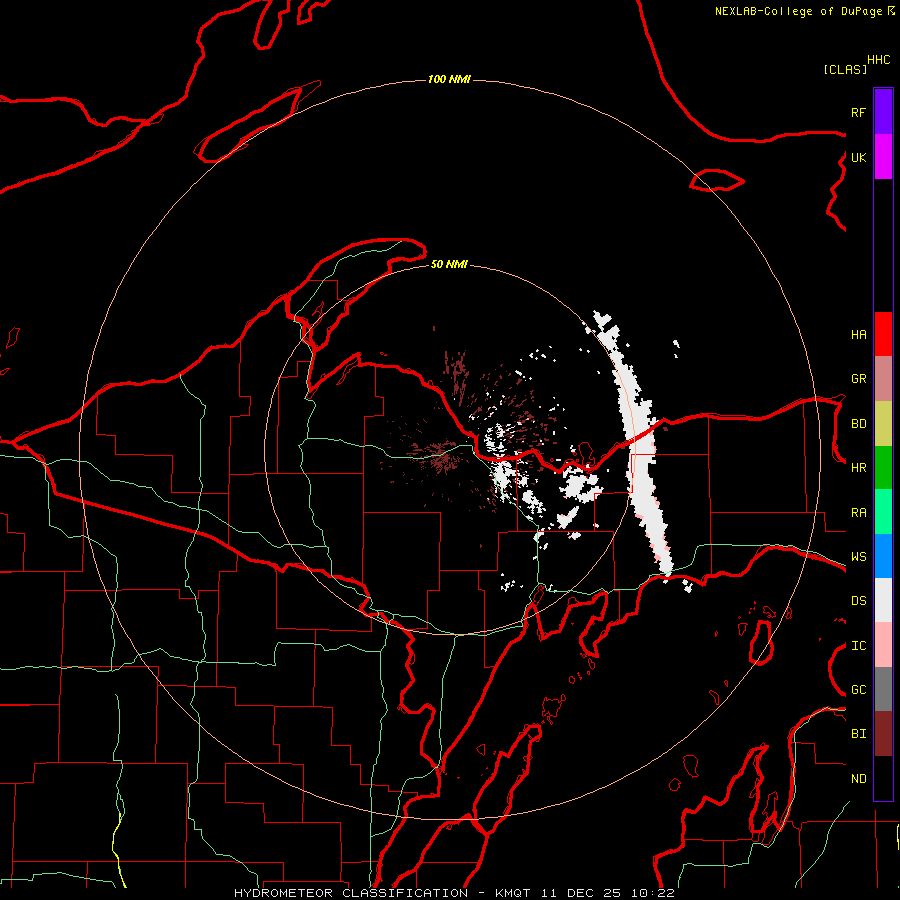Click the WS blue legend swatch

[883, 556]
